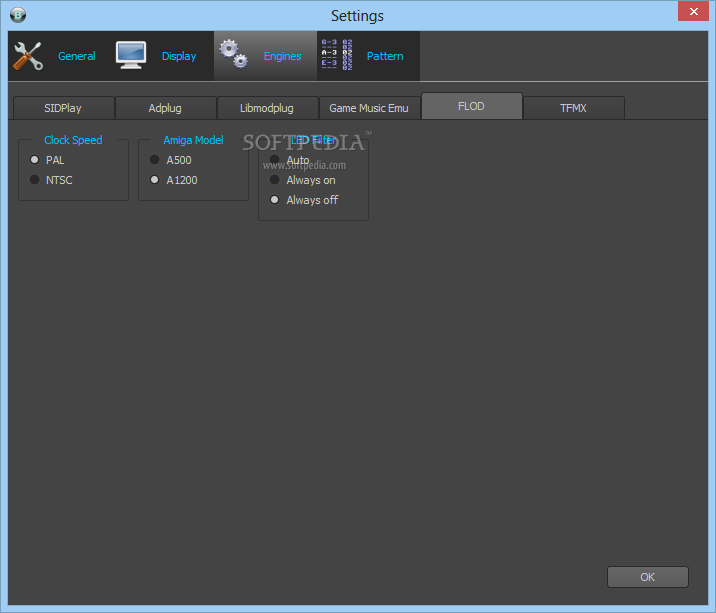Image resolution: width=716 pixels, height=613 pixels.
Task: Close the Settings window
Action: pos(693,11)
